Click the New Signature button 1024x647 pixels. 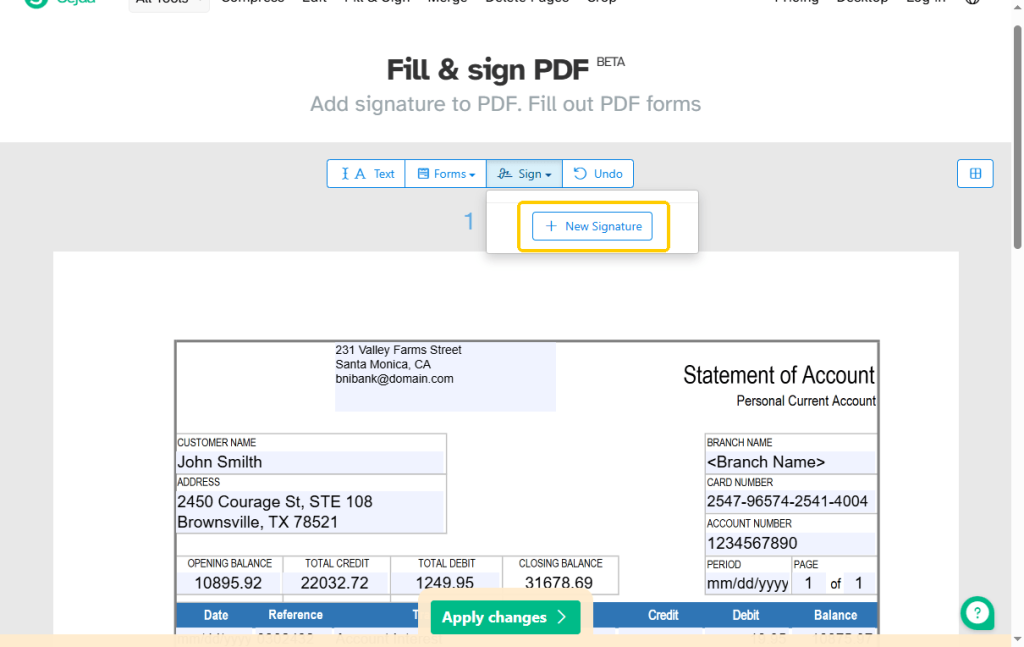click(x=592, y=226)
